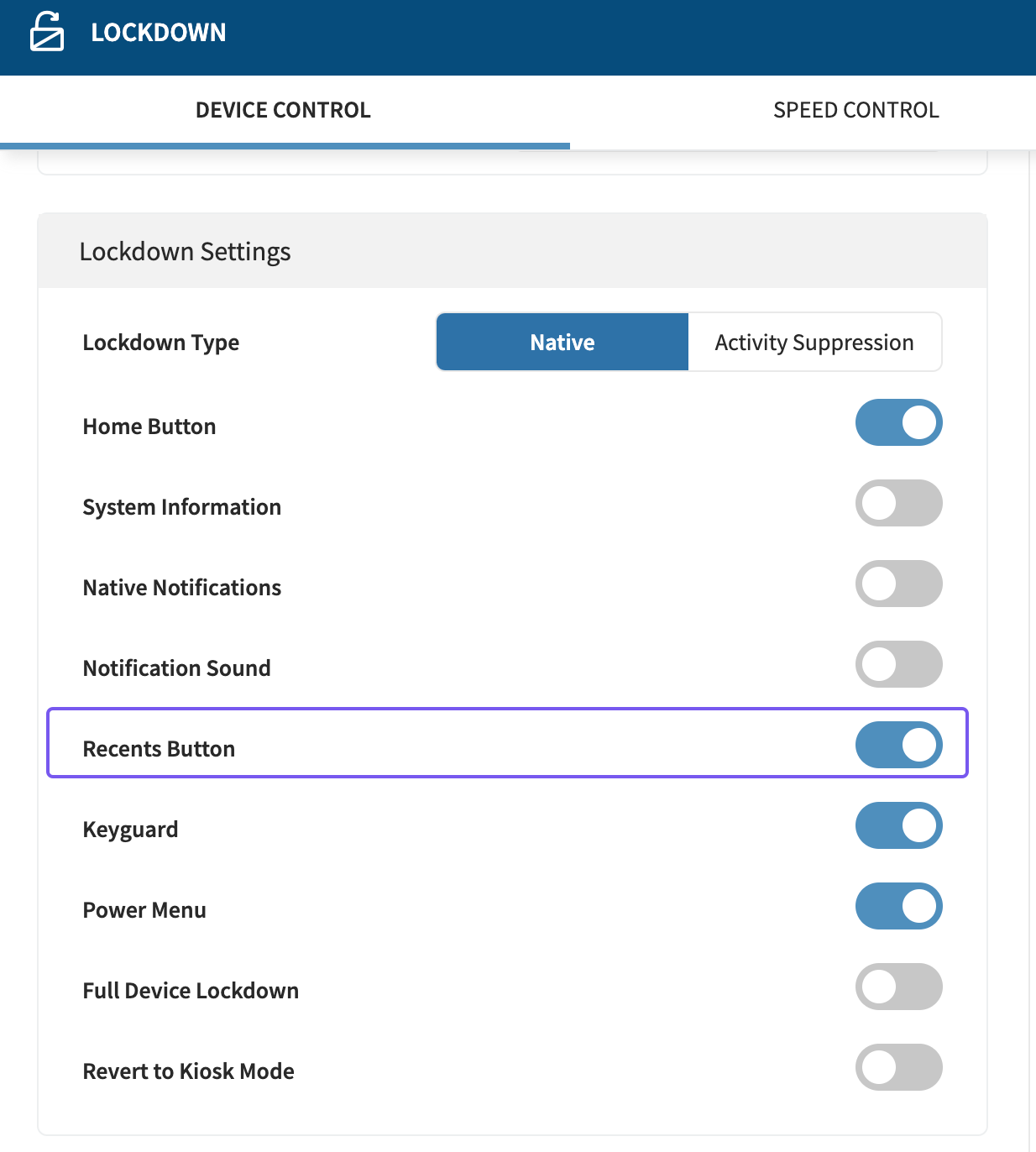This screenshot has width=1036, height=1152.
Task: Choose Native lockdown type
Action: [x=562, y=343]
